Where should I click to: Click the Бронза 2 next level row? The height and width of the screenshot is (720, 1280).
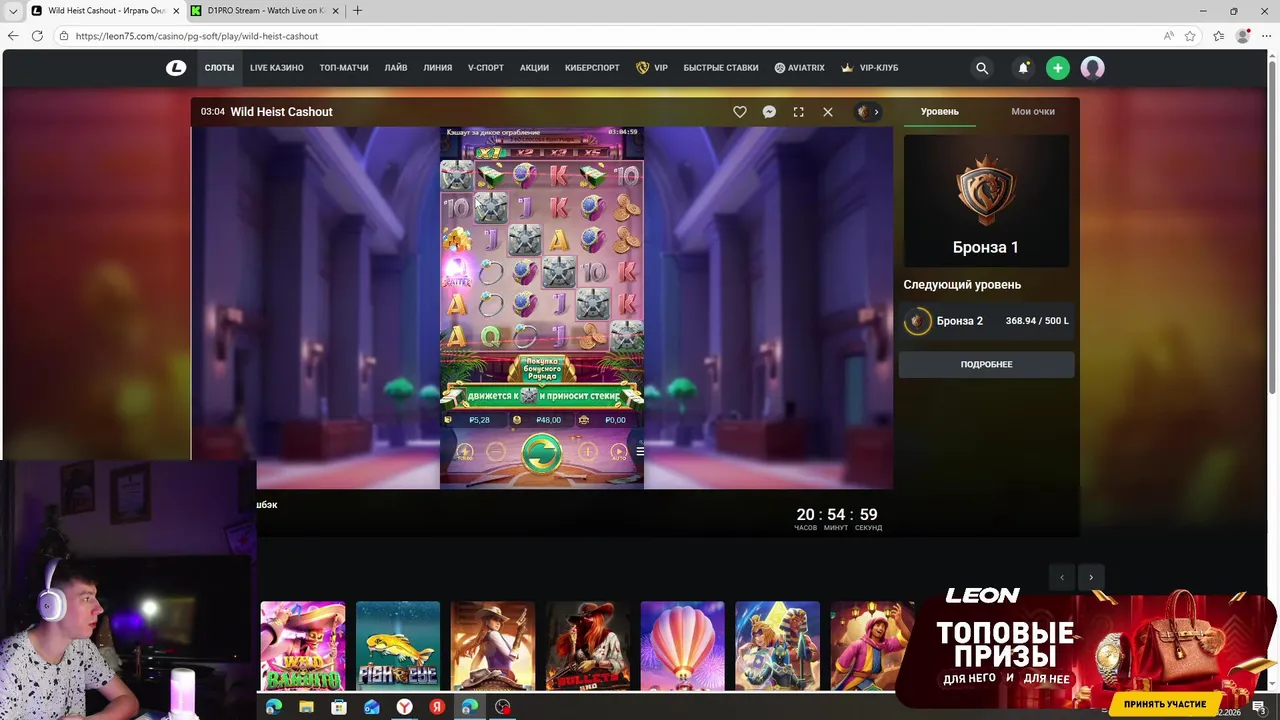(987, 321)
